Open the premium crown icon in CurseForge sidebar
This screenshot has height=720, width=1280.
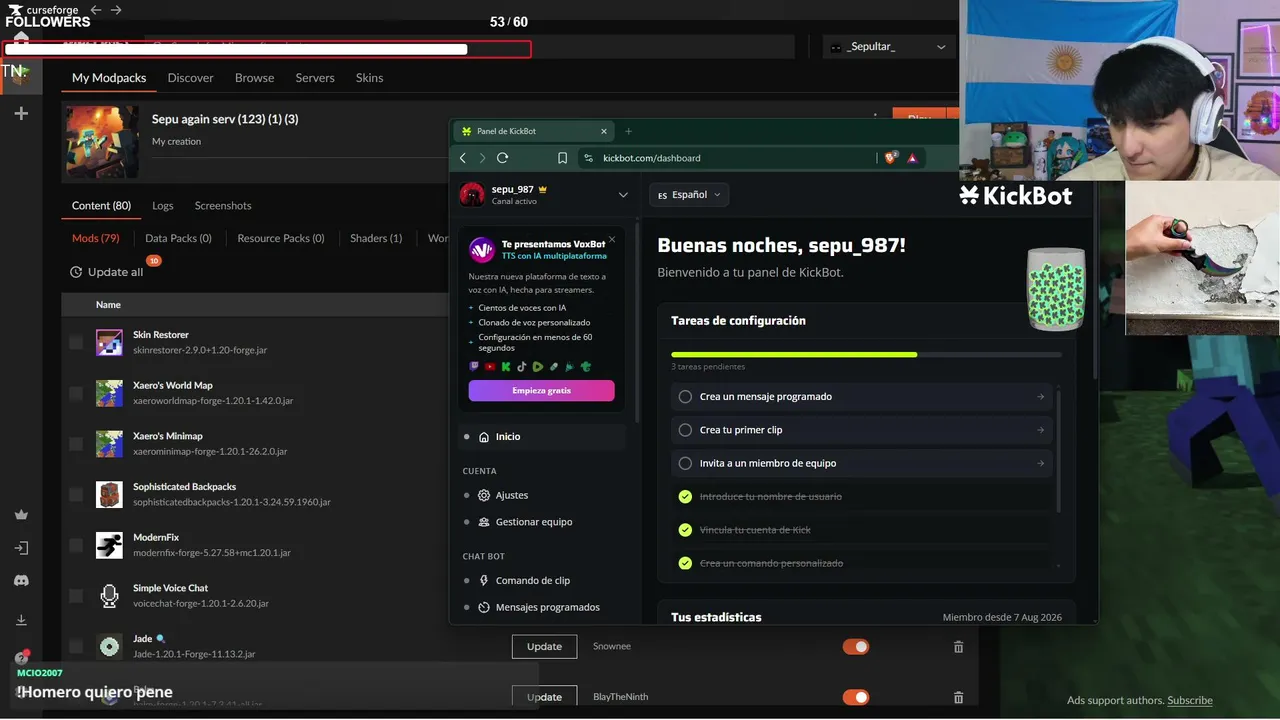click(21, 515)
